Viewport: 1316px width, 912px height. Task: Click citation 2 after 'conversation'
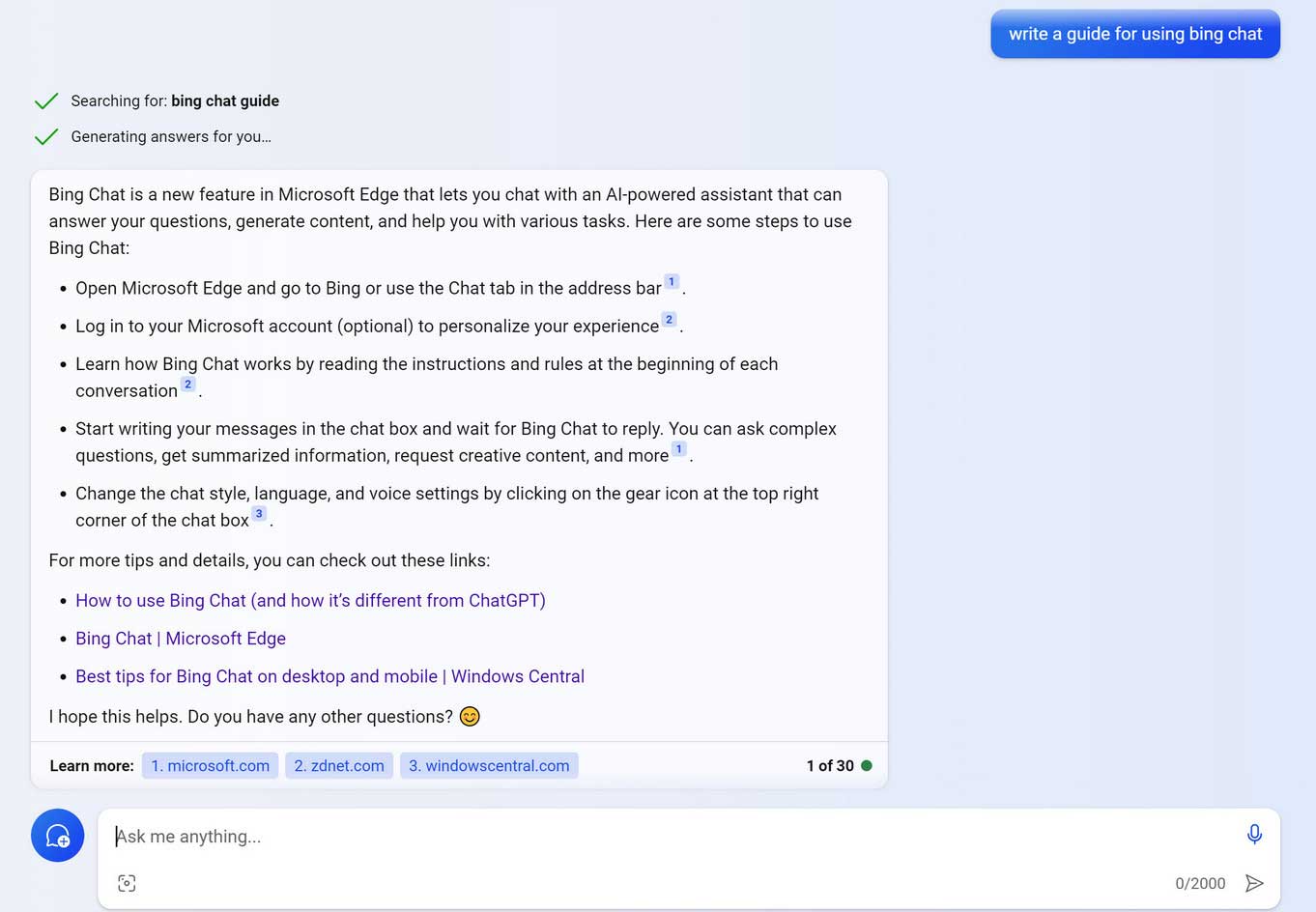187,385
